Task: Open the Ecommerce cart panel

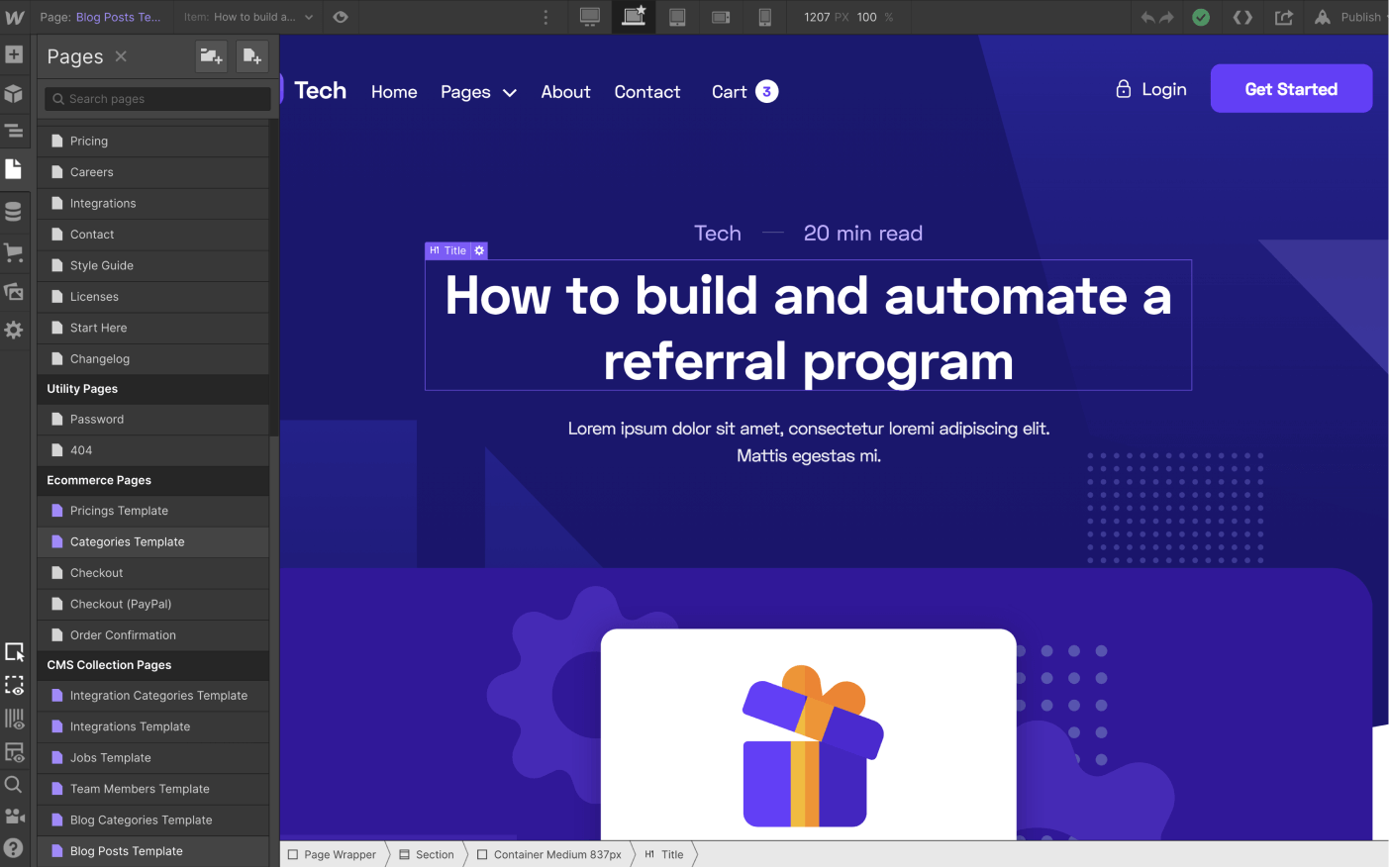Action: click(14, 251)
